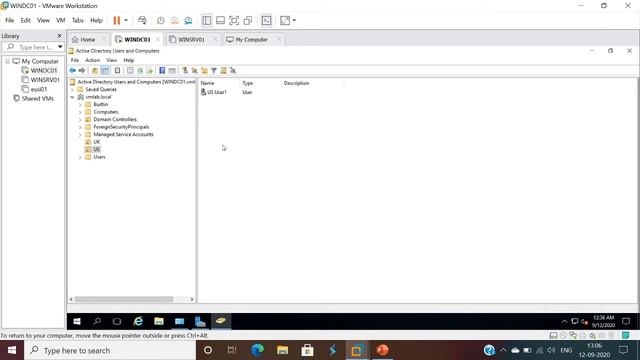
Task: Open VMware Help menu
Action: tap(96, 20)
